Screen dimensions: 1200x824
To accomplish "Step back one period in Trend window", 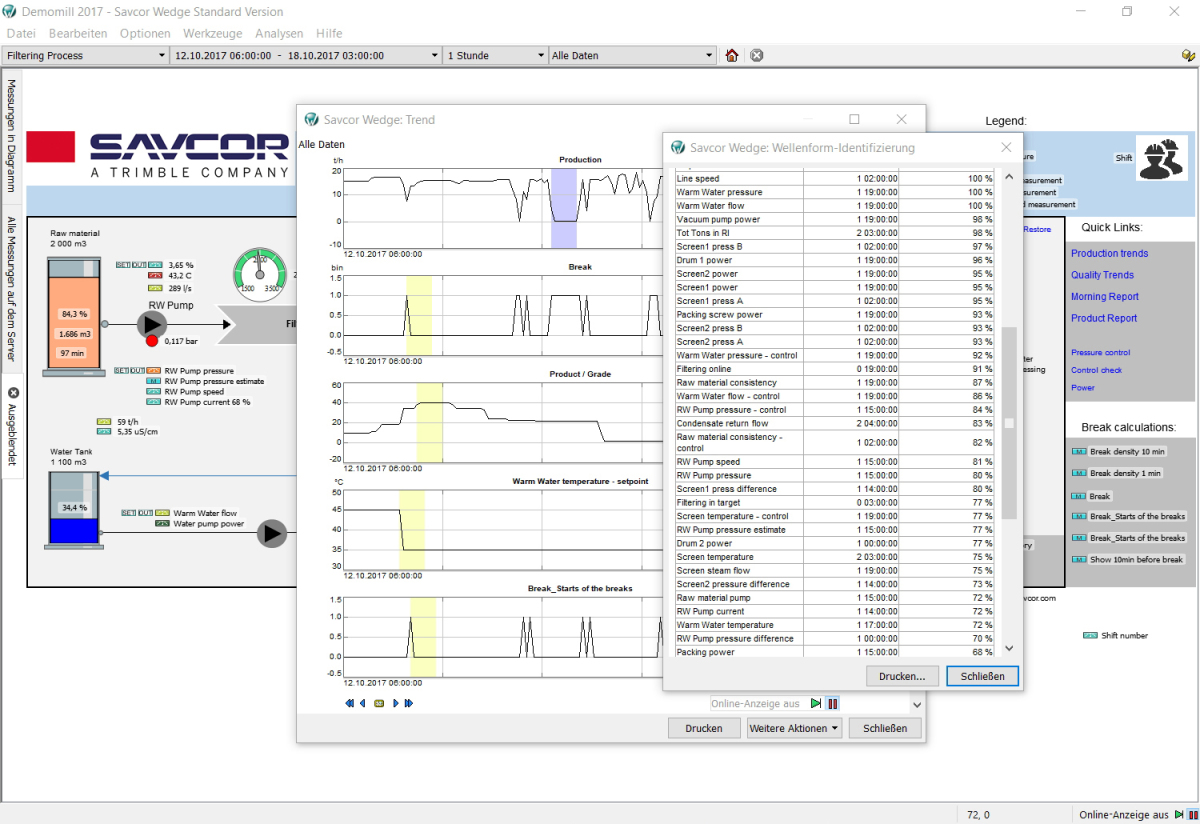I will point(363,703).
